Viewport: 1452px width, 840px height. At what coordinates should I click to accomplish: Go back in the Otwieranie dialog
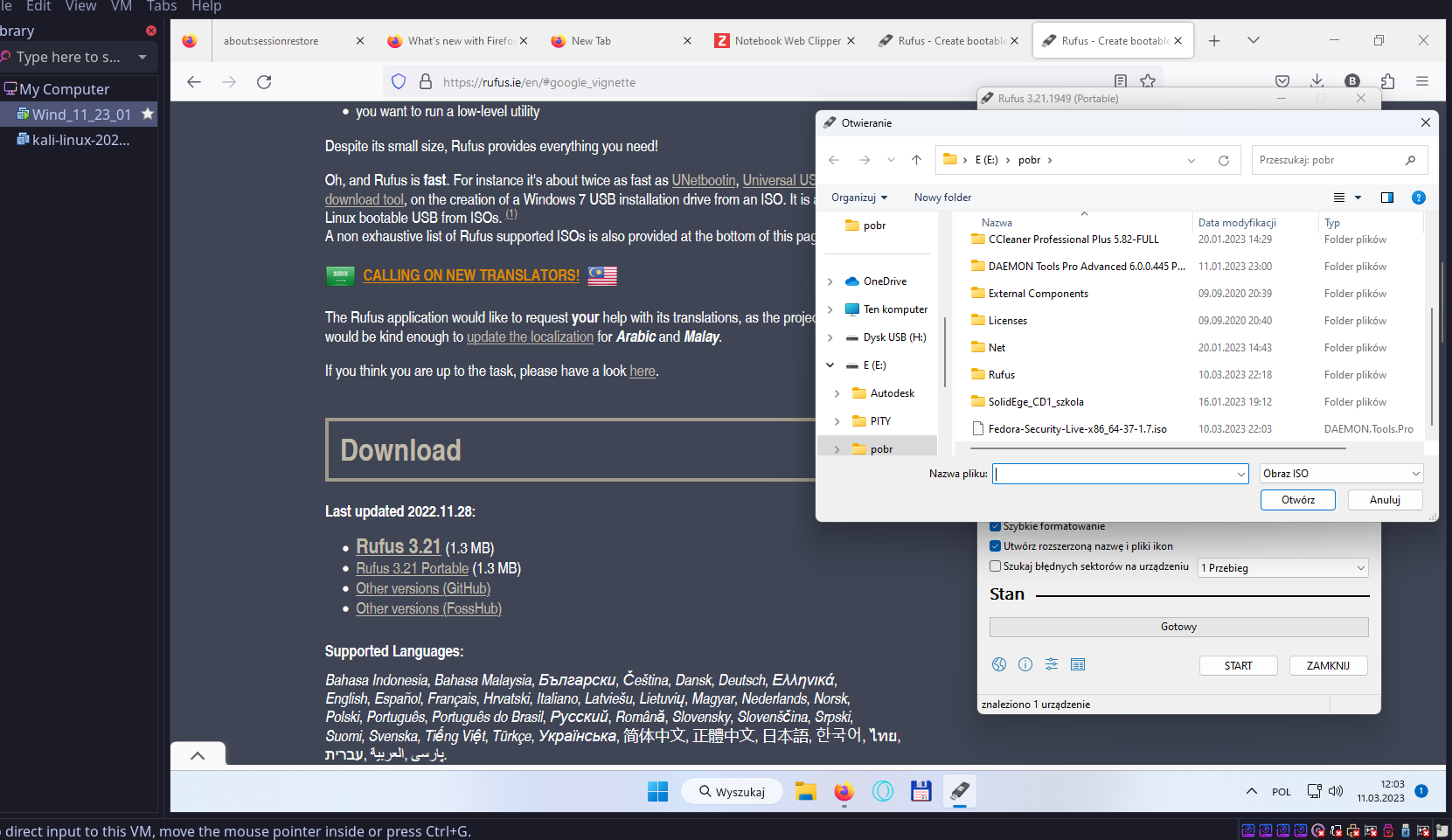[x=834, y=160]
